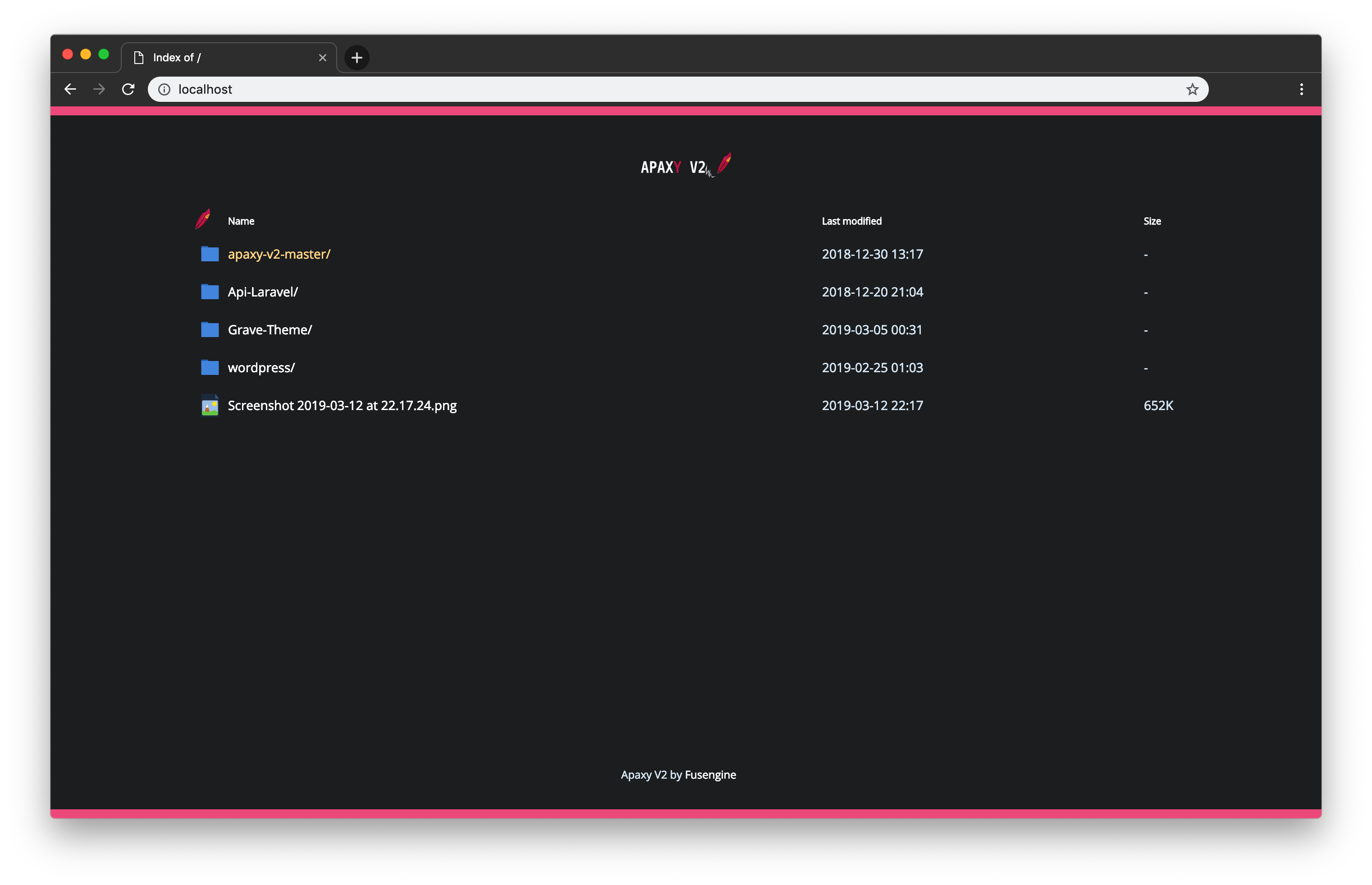The height and width of the screenshot is (885, 1372).
Task: Toggle the bookmark star in the address bar
Action: point(1192,89)
